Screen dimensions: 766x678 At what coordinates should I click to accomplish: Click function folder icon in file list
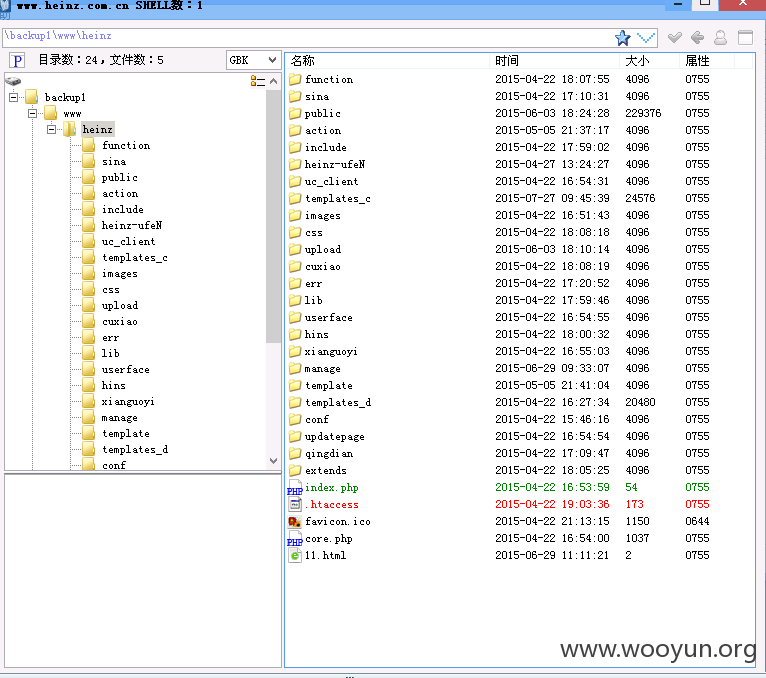295,79
